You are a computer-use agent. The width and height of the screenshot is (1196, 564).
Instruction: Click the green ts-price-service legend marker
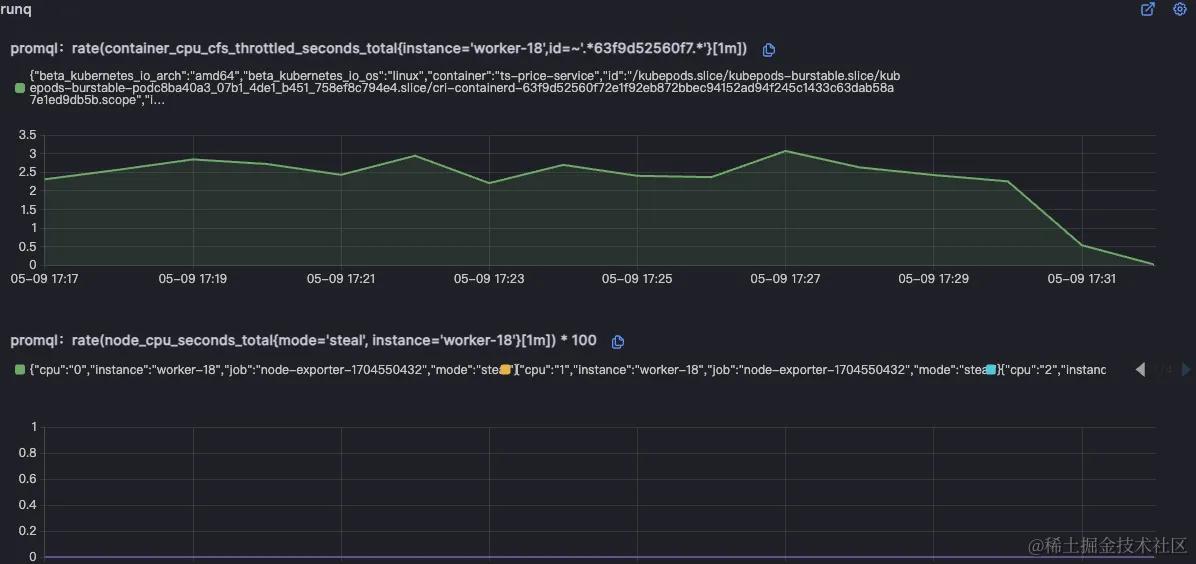pyautogui.click(x=20, y=89)
